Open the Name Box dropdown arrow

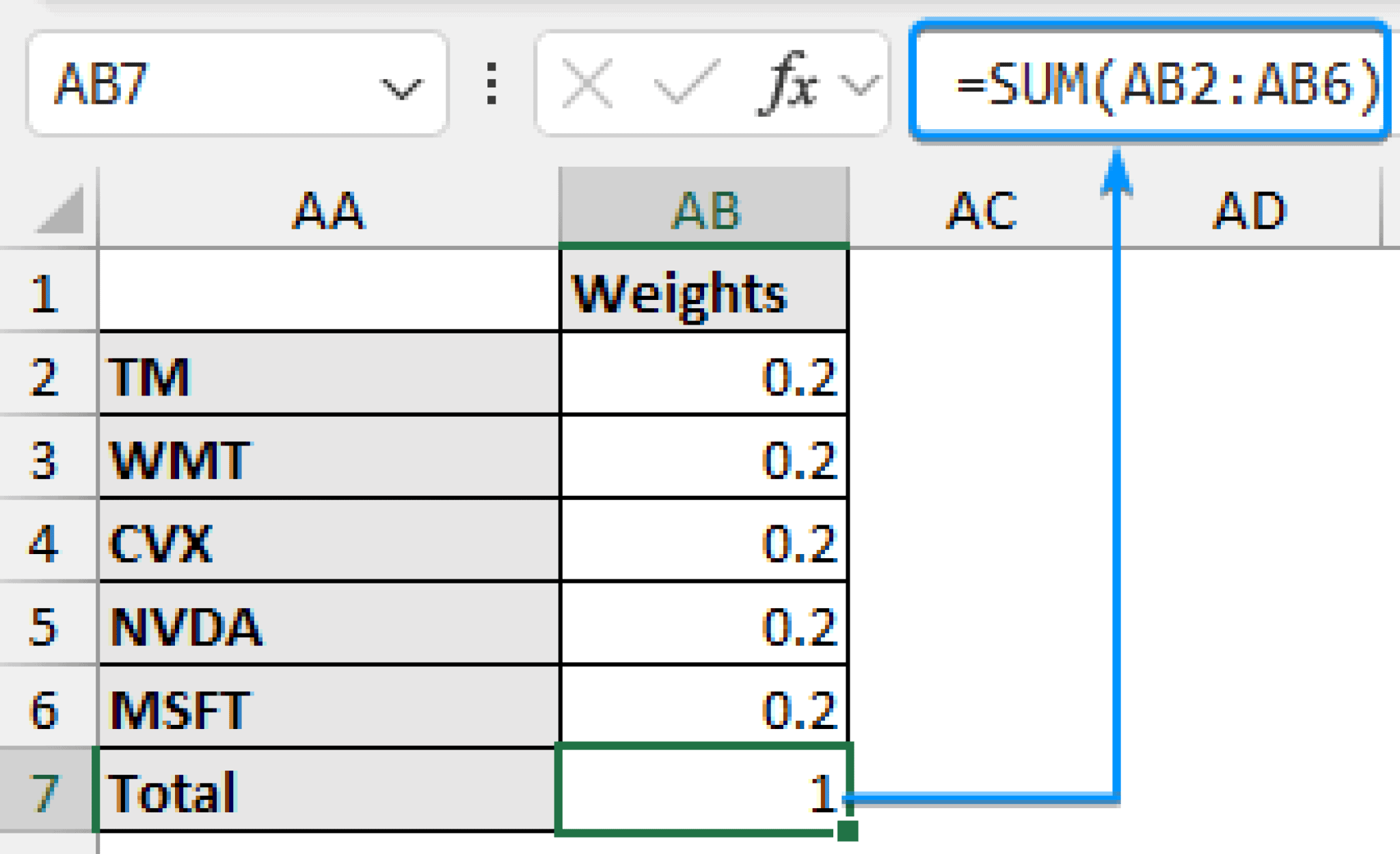click(x=402, y=82)
